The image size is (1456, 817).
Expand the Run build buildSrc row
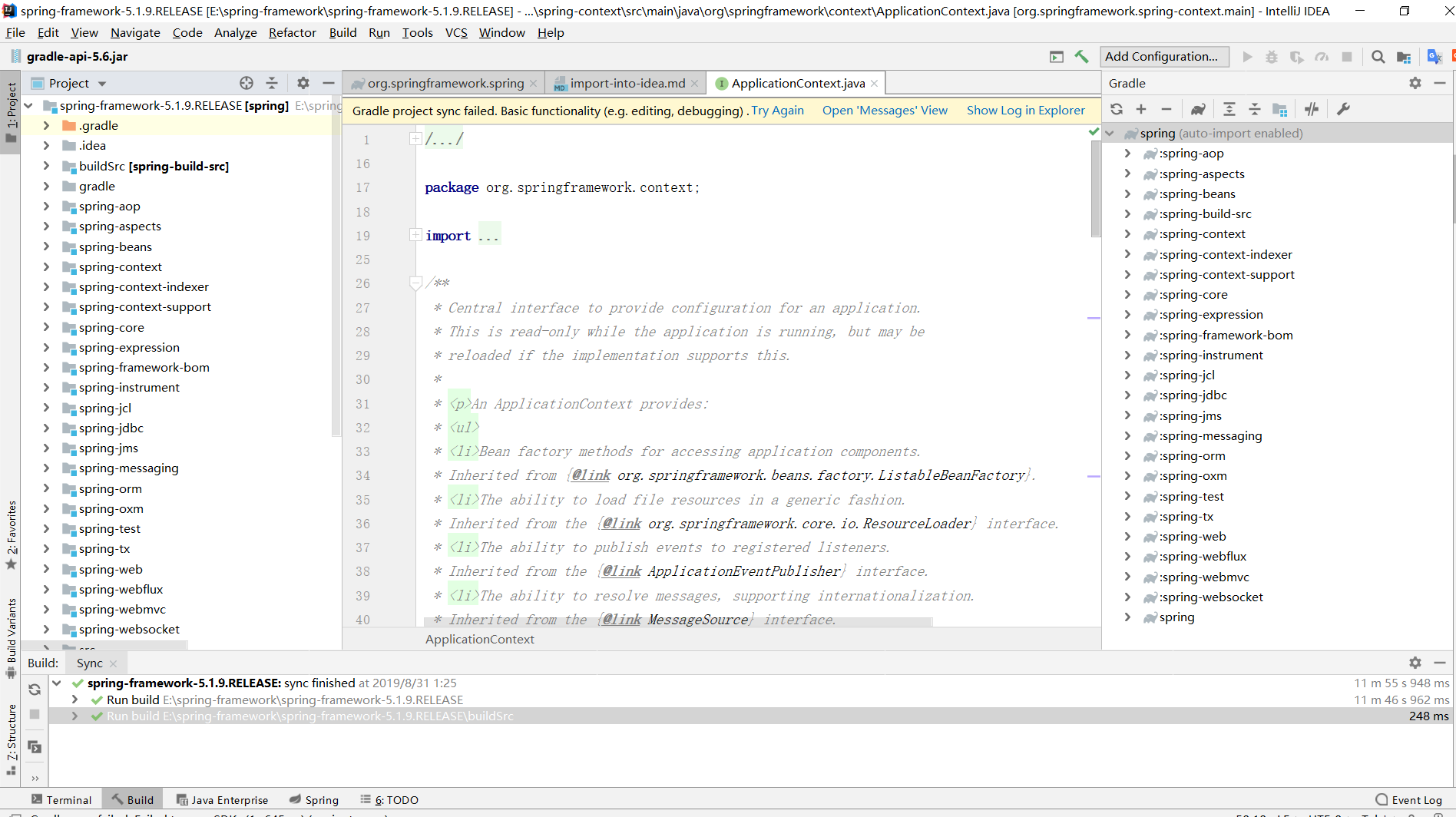(x=74, y=716)
